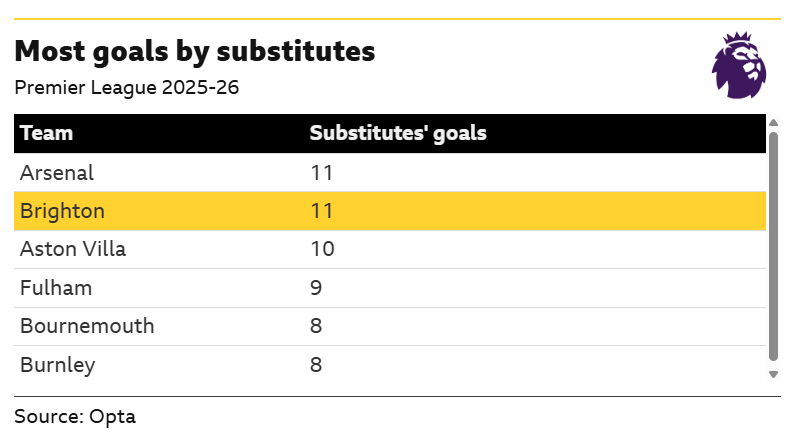Click Aston Villa's goals value of 10
Screen dimensions: 795x445
point(322,249)
